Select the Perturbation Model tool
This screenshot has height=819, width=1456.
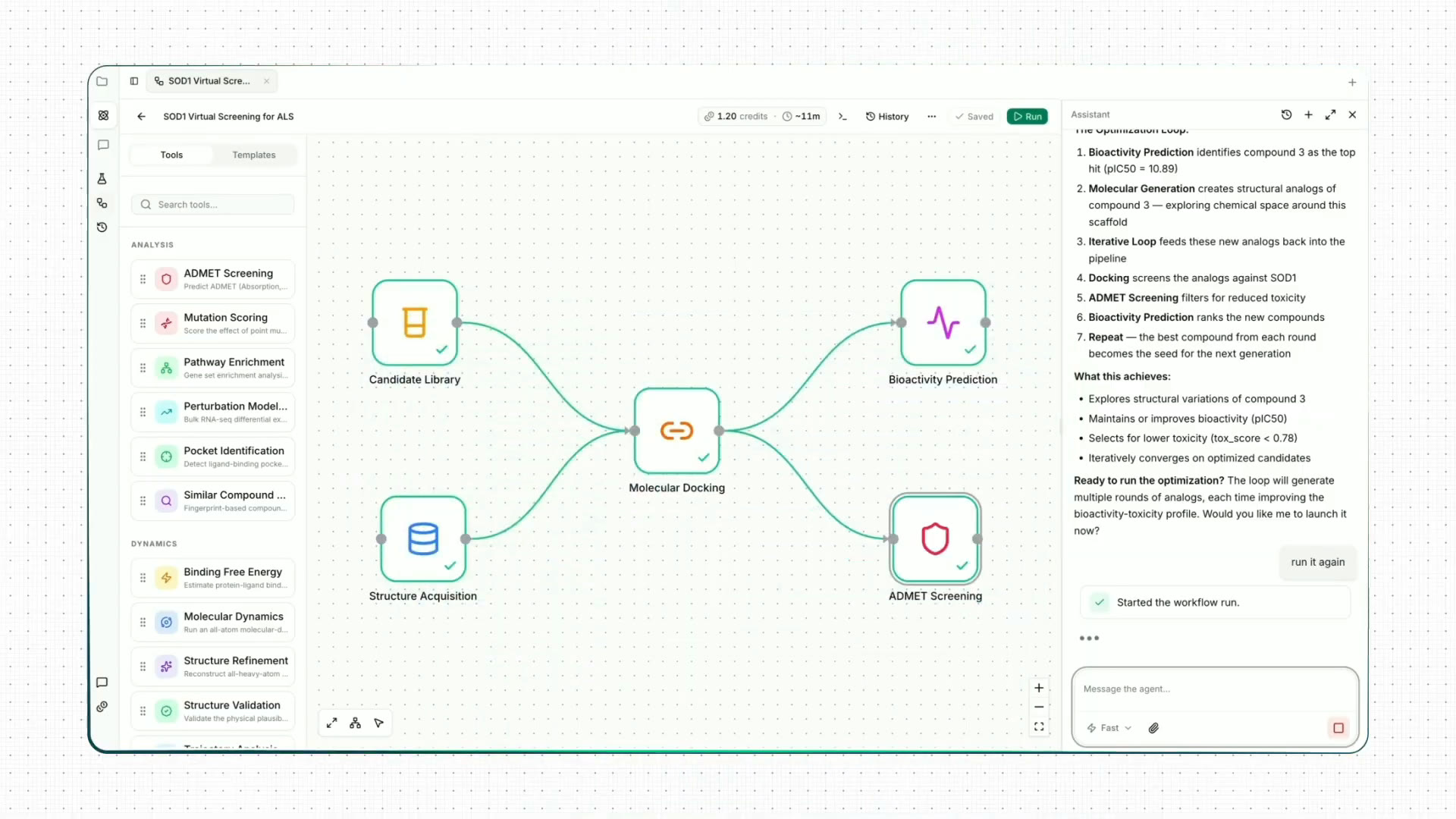(213, 412)
